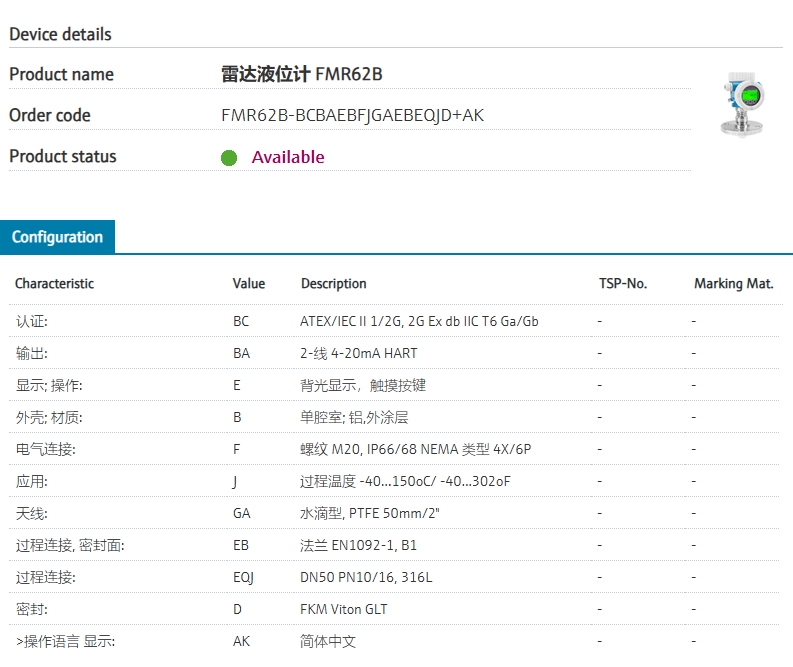Click the Order code field label
The width and height of the screenshot is (793, 667).
[50, 115]
